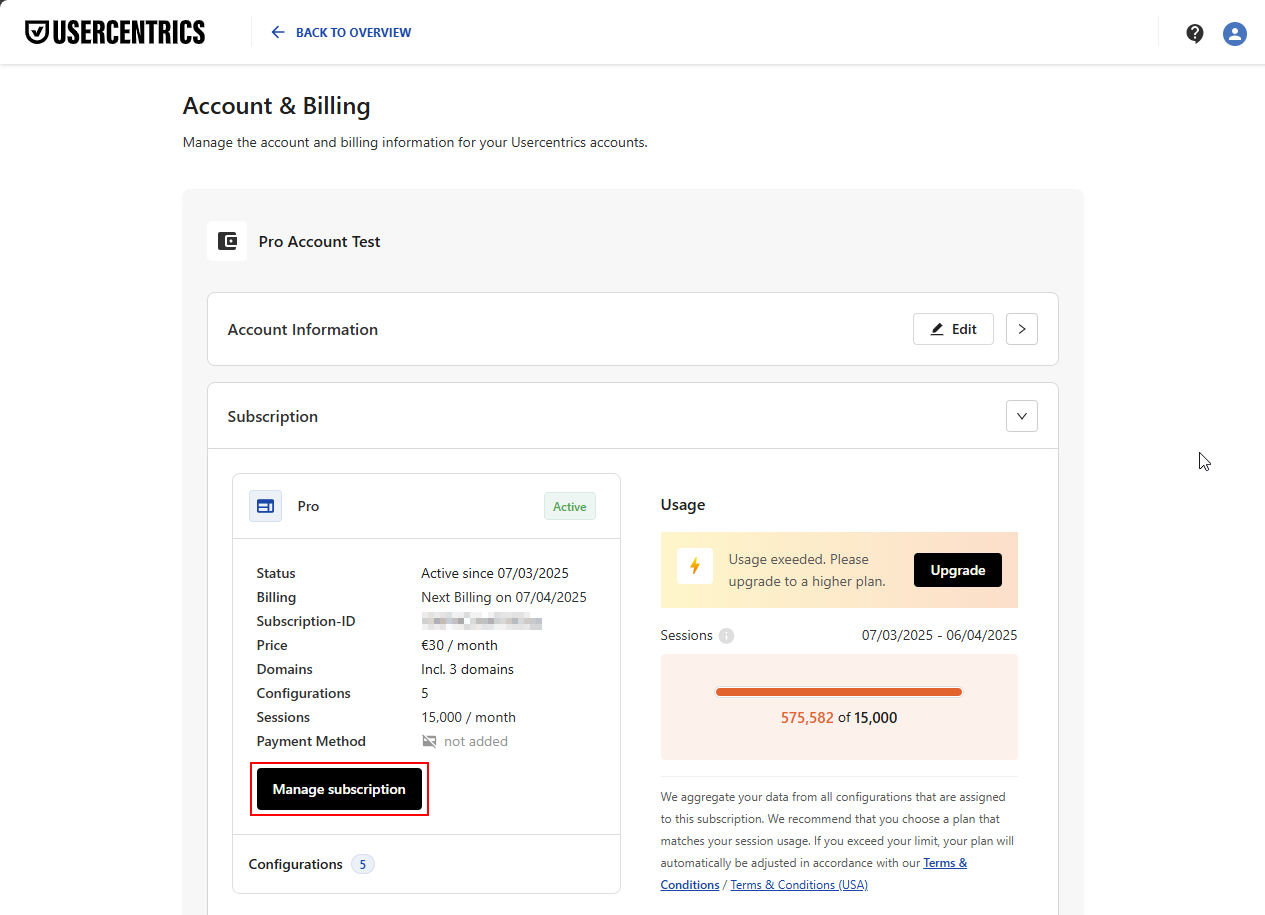The width and height of the screenshot is (1265, 915).
Task: Click the crossed-out card payment icon
Action: [429, 741]
